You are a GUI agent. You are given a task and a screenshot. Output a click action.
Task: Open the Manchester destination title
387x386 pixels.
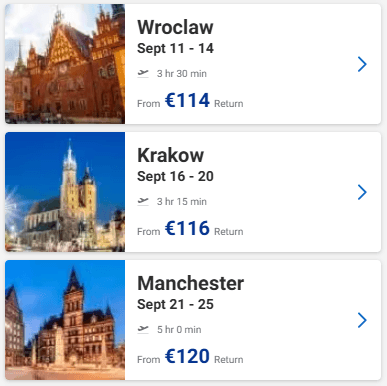(191, 283)
